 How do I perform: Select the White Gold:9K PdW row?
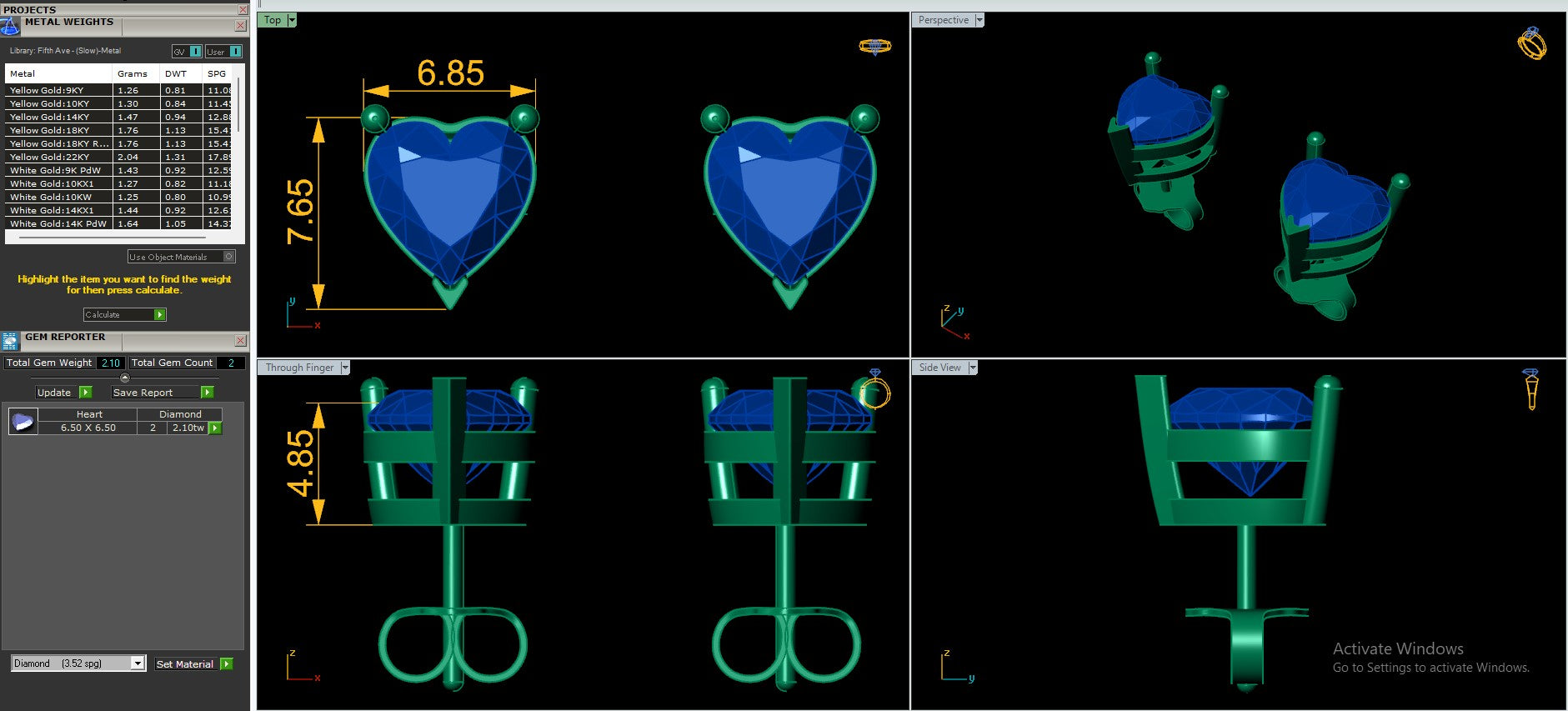[x=119, y=170]
